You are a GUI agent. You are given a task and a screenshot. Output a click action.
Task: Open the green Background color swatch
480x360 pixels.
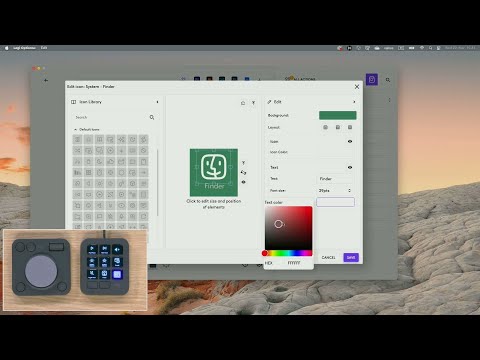coord(338,115)
